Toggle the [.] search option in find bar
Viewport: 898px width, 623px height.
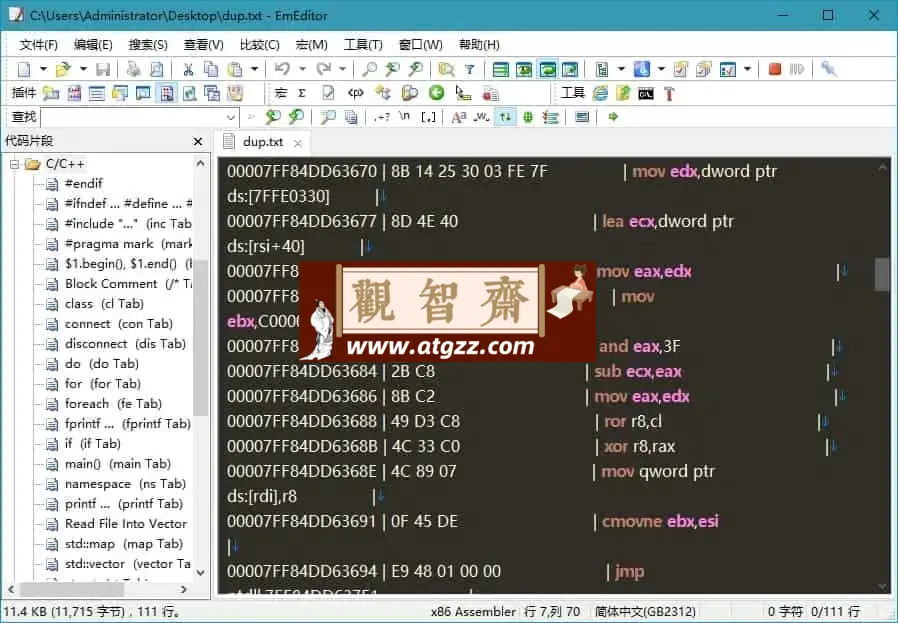coord(428,117)
